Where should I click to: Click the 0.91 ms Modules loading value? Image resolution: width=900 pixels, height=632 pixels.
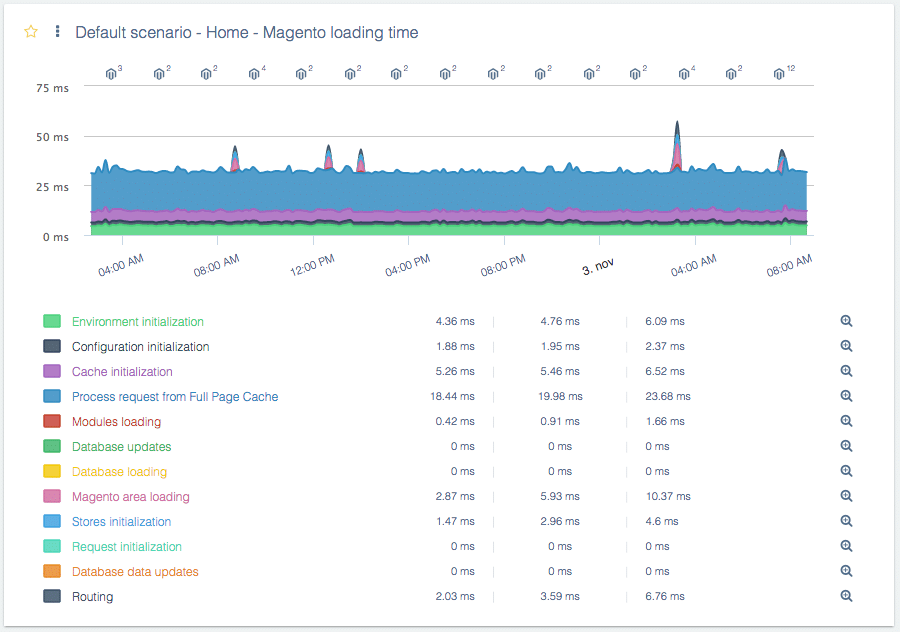click(560, 421)
